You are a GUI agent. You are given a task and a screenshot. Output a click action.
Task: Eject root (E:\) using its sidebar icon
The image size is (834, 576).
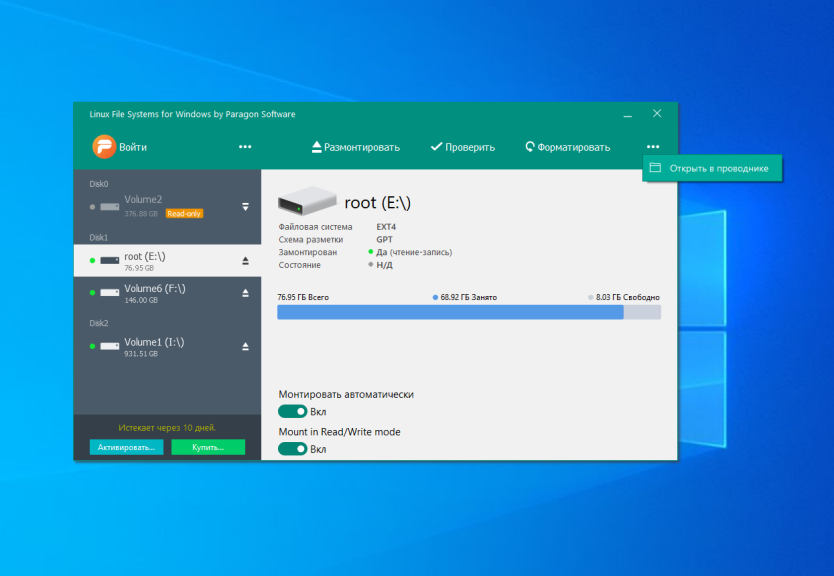click(245, 261)
